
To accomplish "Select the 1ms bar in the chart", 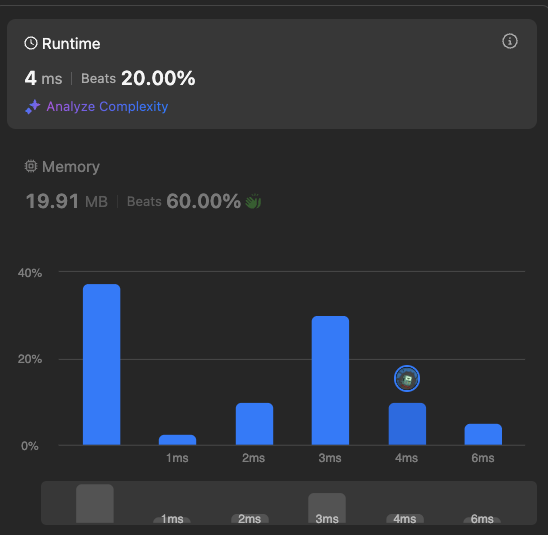I will (x=178, y=440).
